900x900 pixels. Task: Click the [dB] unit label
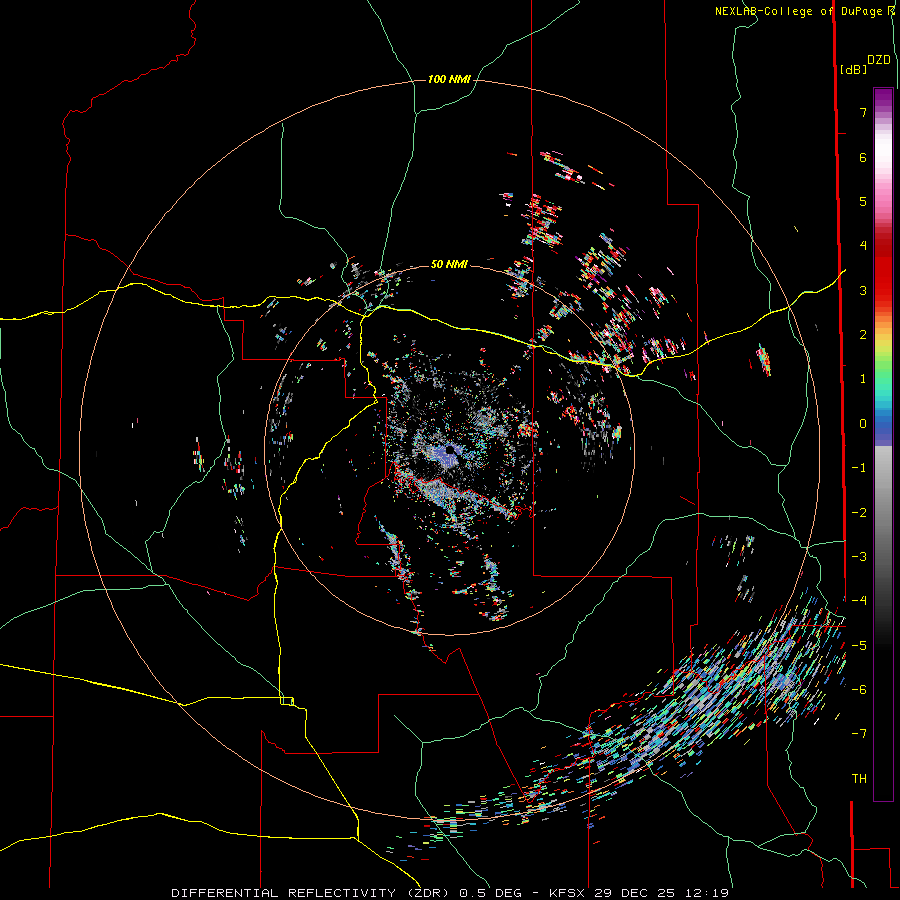tap(853, 69)
